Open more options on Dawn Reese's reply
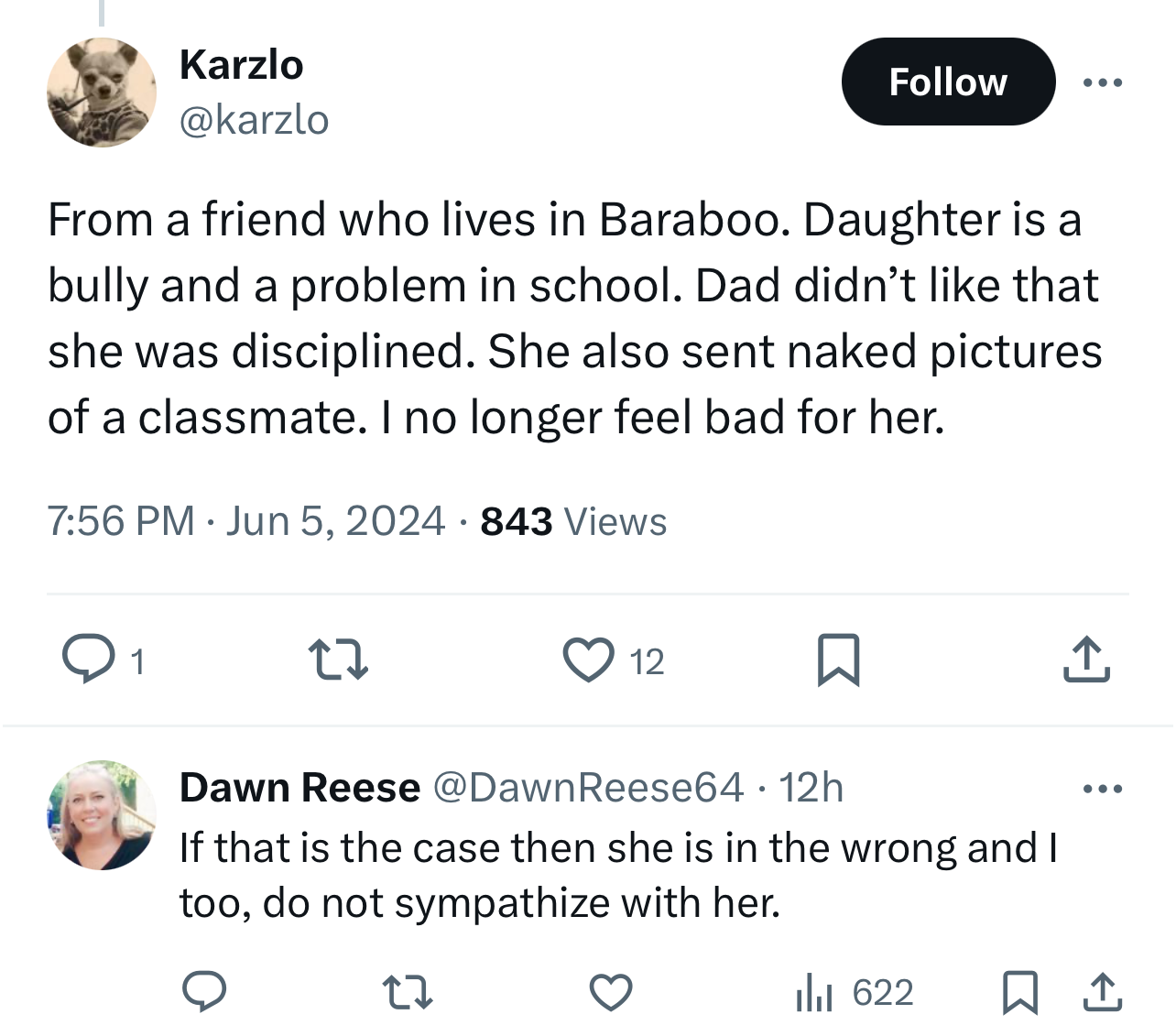The image size is (1176, 1036). click(x=1102, y=789)
